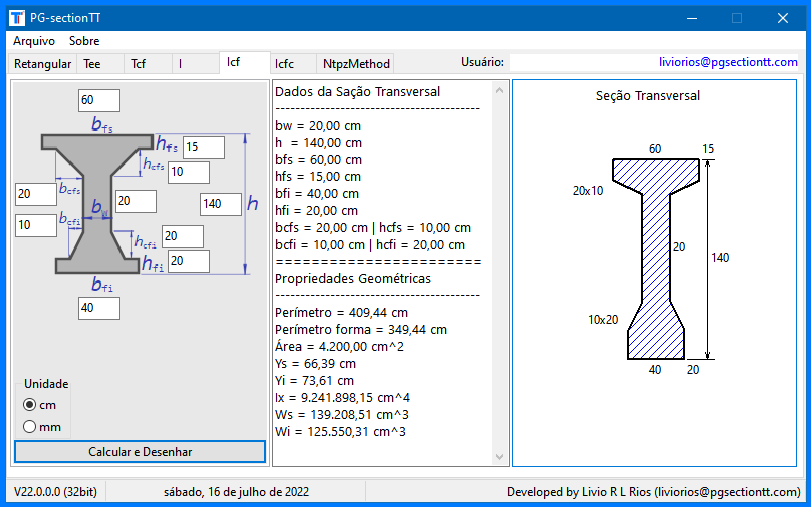This screenshot has width=811, height=507.
Task: Click the 'Wi = 125.550,31 cm^3' line
Action: tap(340, 432)
